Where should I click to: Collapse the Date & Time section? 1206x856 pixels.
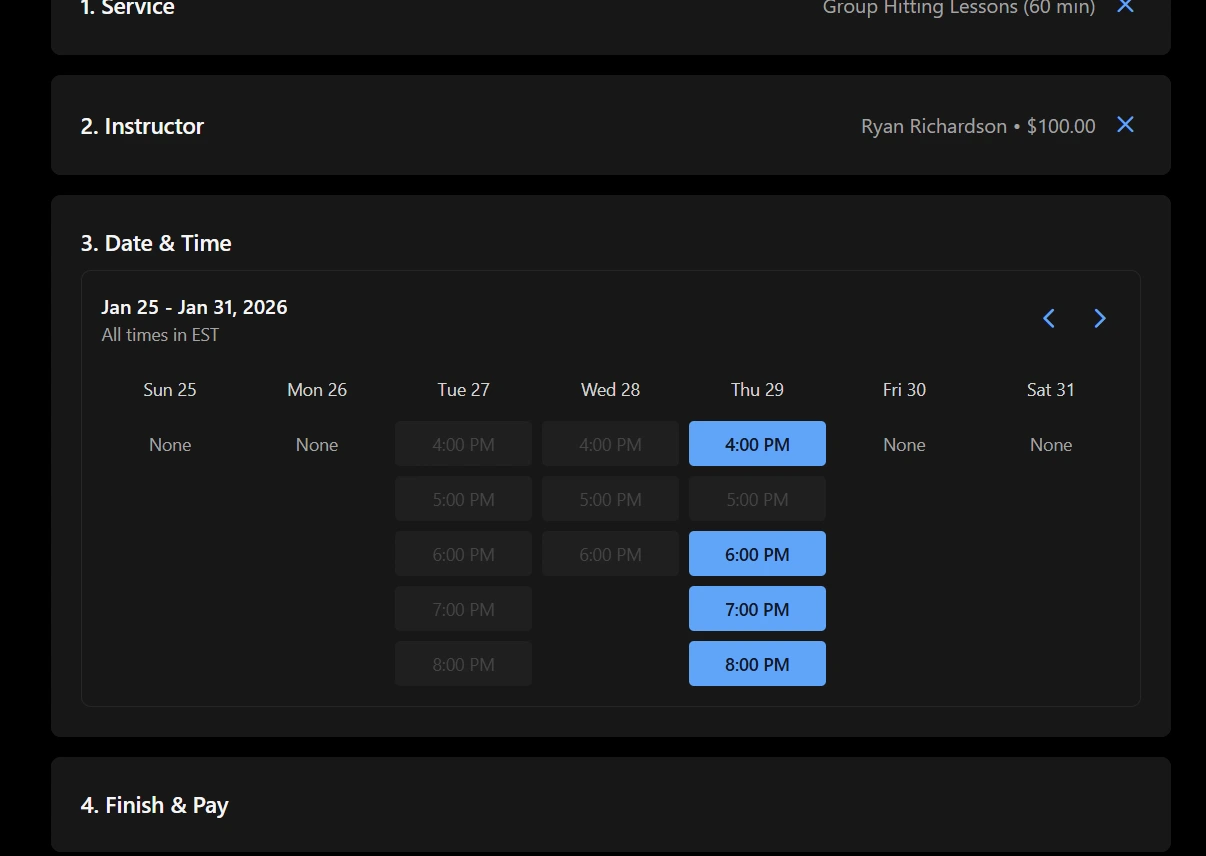(x=156, y=242)
